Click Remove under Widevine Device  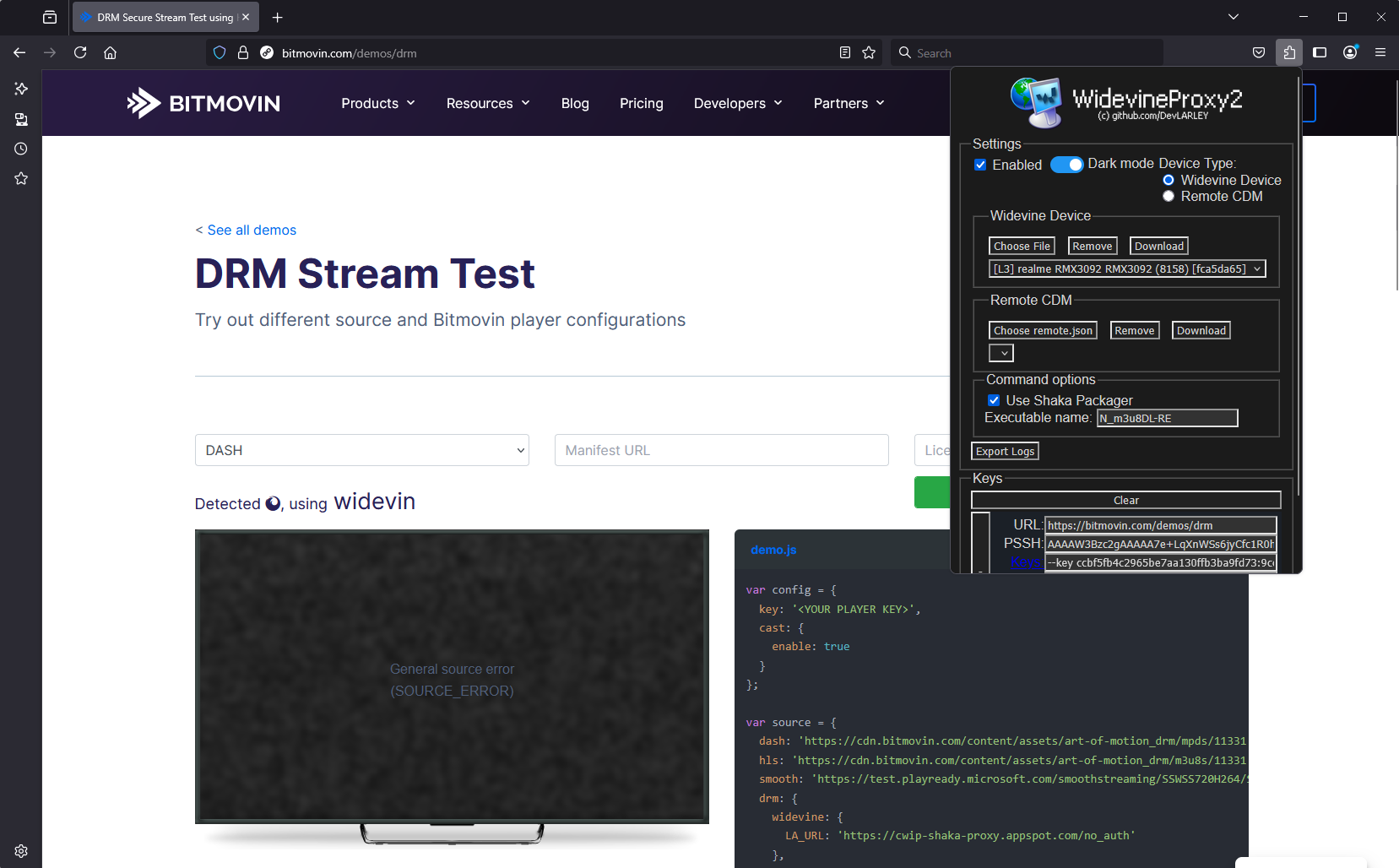pos(1093,246)
